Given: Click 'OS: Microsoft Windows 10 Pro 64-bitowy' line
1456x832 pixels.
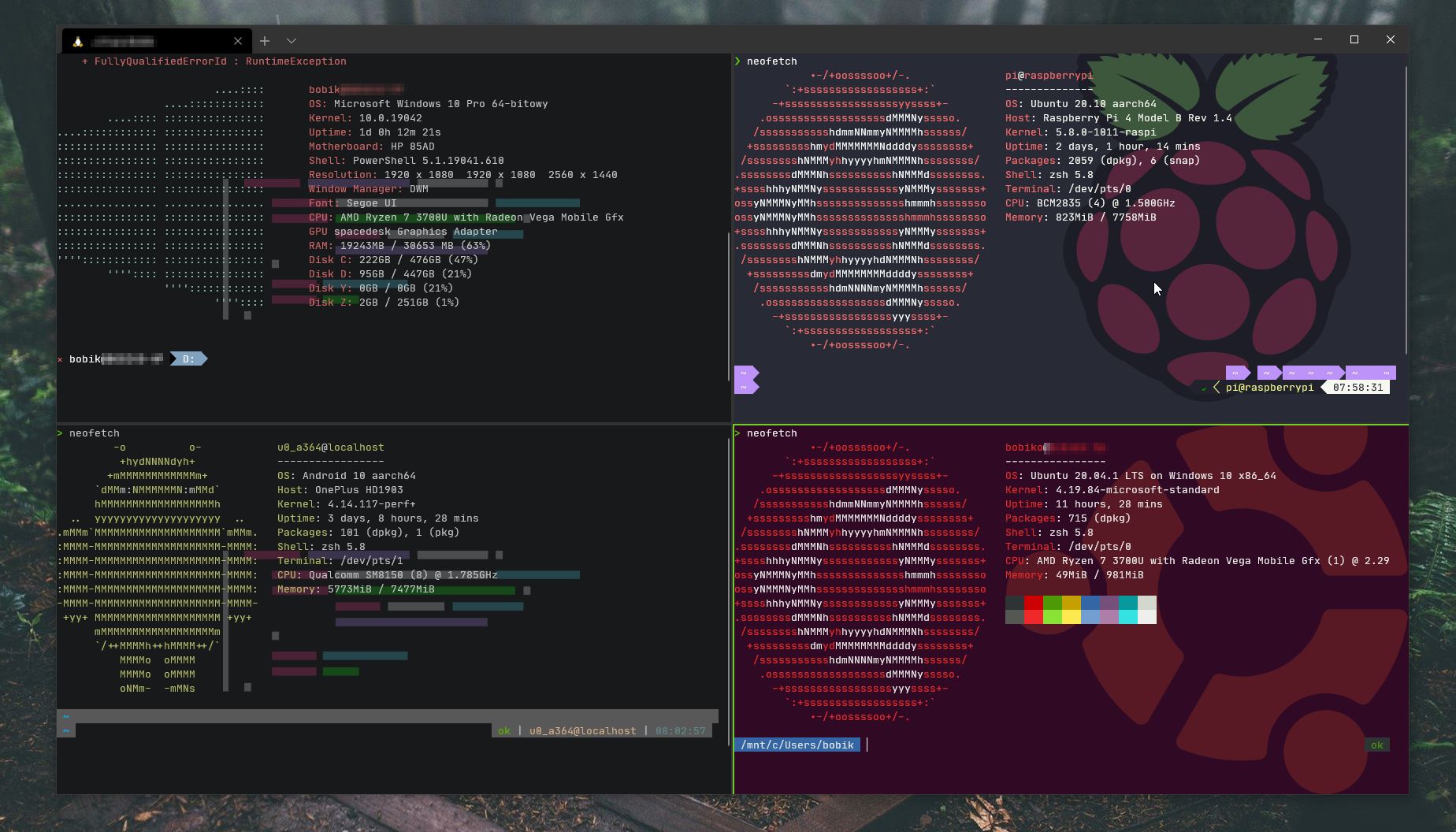Looking at the screenshot, I should pos(429,104).
